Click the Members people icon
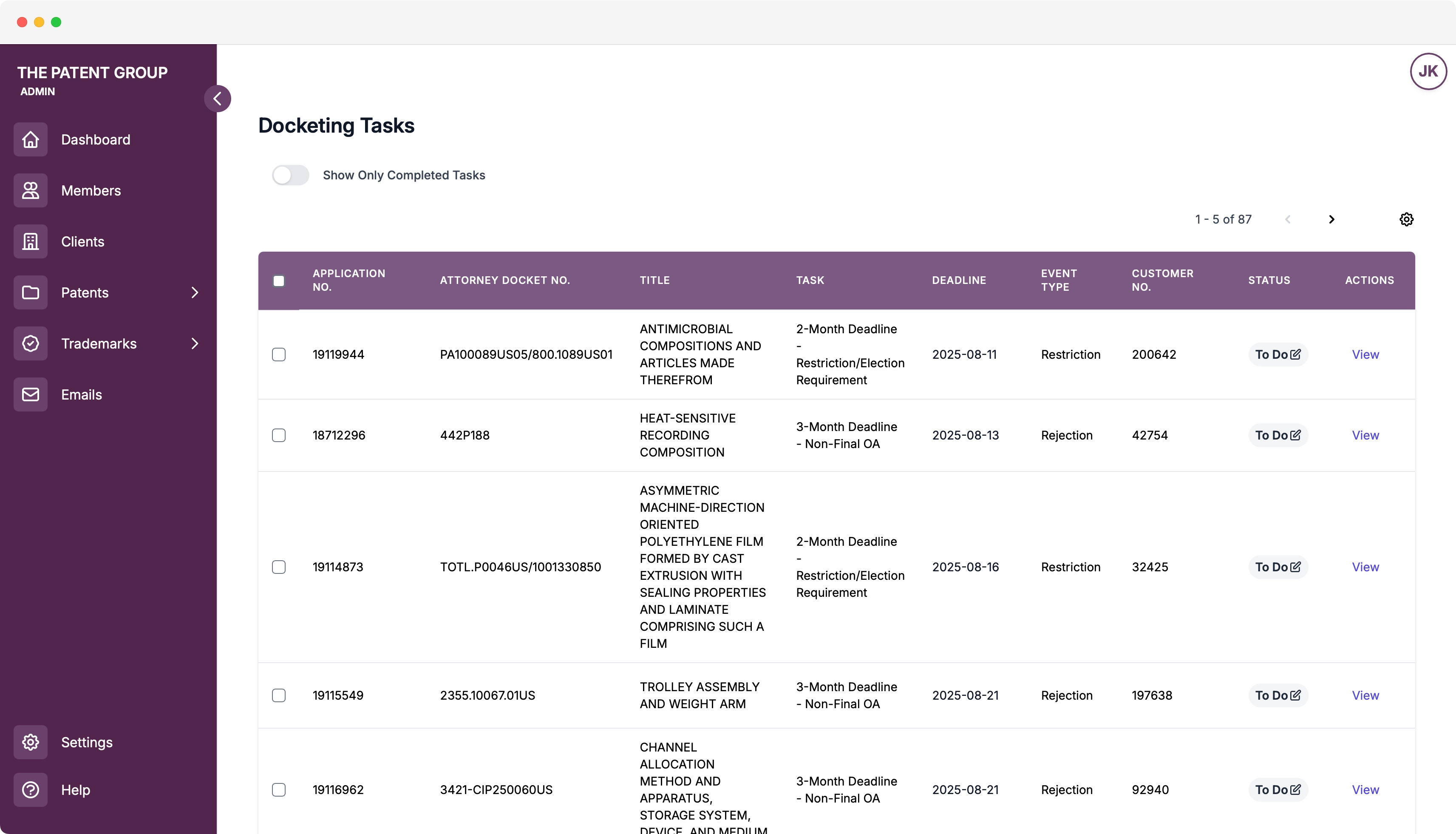This screenshot has width=1456, height=834. (30, 190)
